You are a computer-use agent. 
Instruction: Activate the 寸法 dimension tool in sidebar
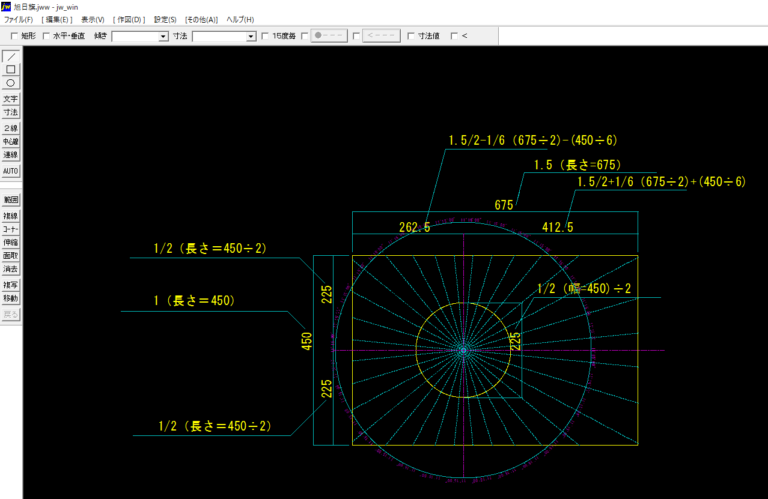tap(10, 113)
